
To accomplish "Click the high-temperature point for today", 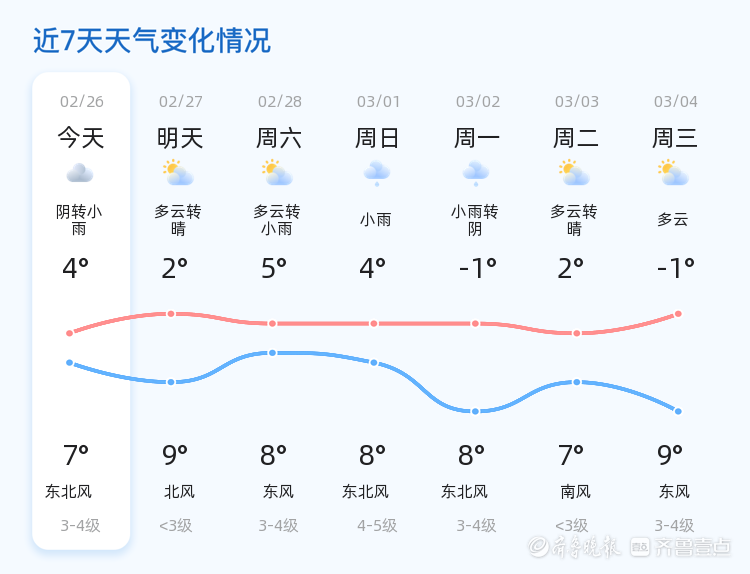I will (70, 333).
